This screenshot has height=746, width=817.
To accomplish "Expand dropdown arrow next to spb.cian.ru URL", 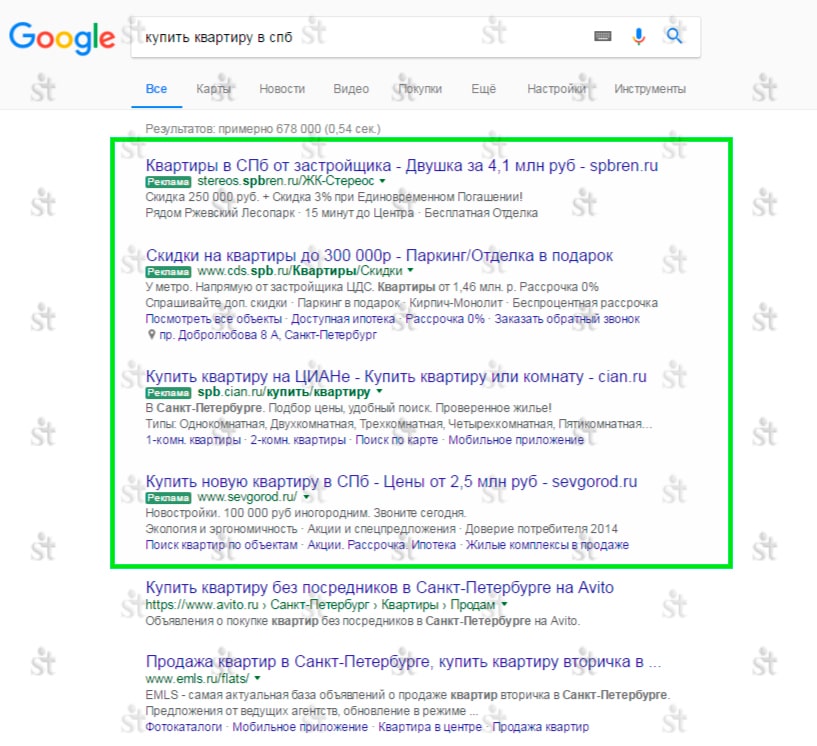I will [x=379, y=392].
